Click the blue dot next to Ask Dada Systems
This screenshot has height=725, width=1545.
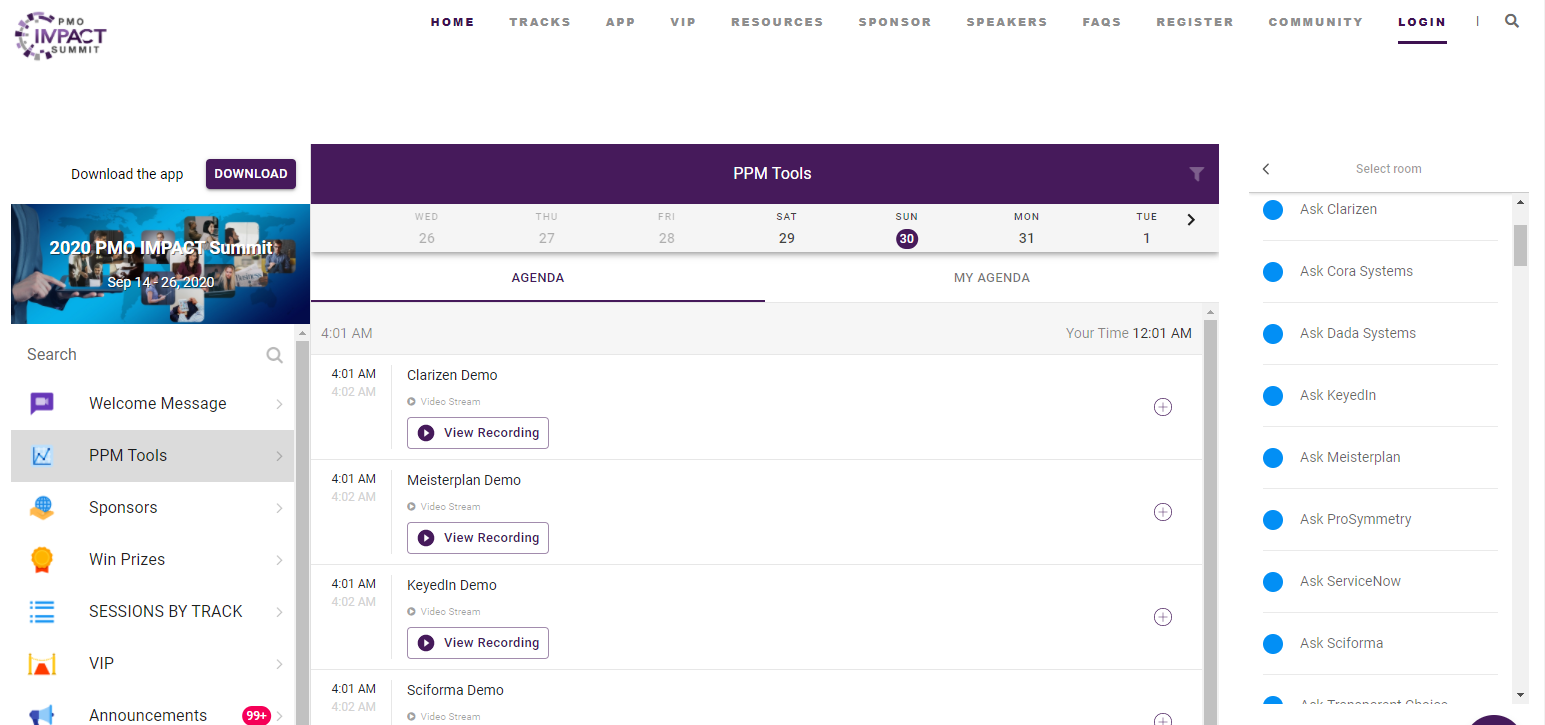(x=1273, y=334)
